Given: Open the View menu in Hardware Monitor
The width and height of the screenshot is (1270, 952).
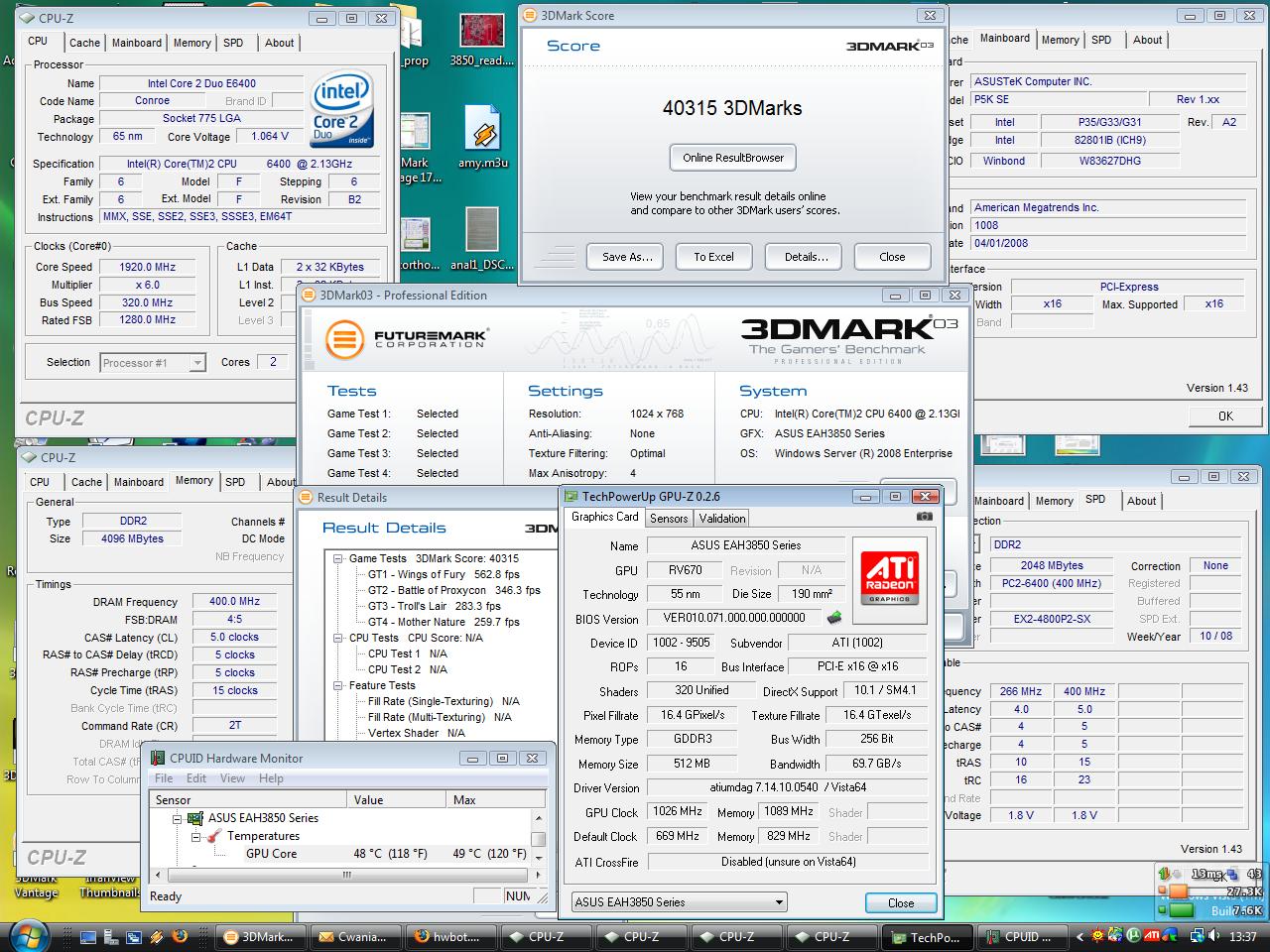Looking at the screenshot, I should (232, 778).
